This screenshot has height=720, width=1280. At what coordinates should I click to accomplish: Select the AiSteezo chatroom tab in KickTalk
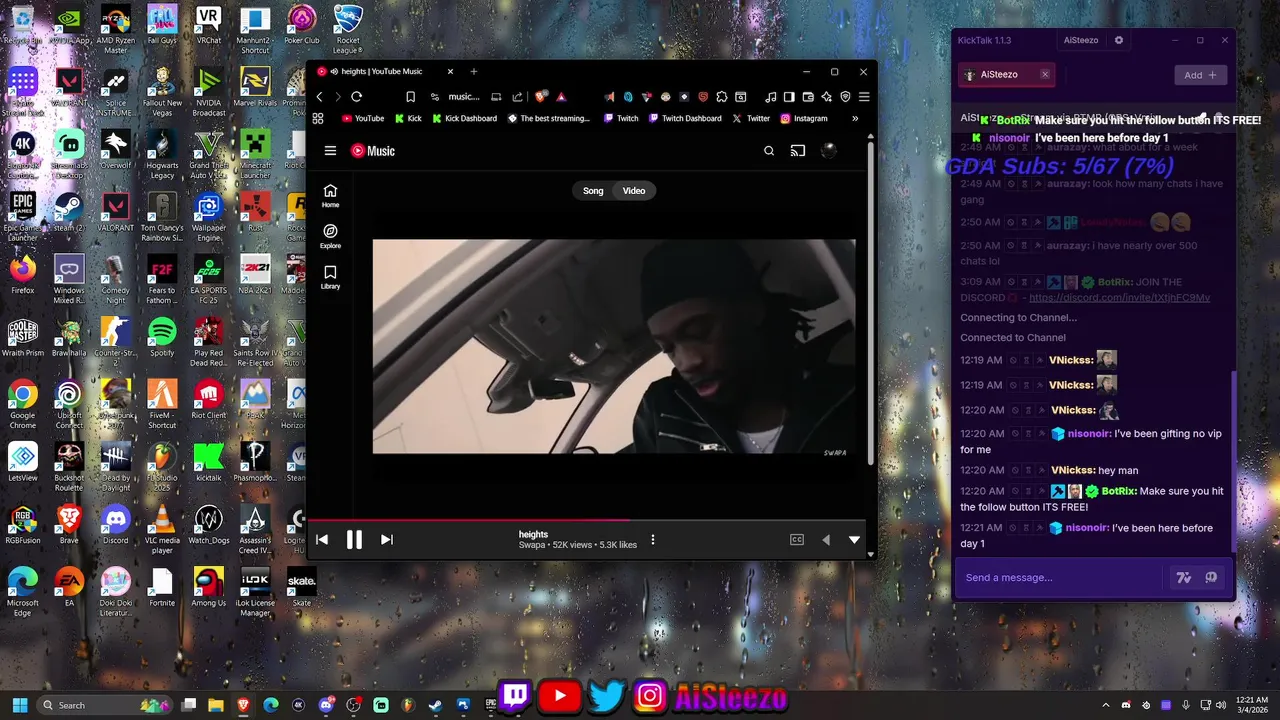click(1006, 75)
